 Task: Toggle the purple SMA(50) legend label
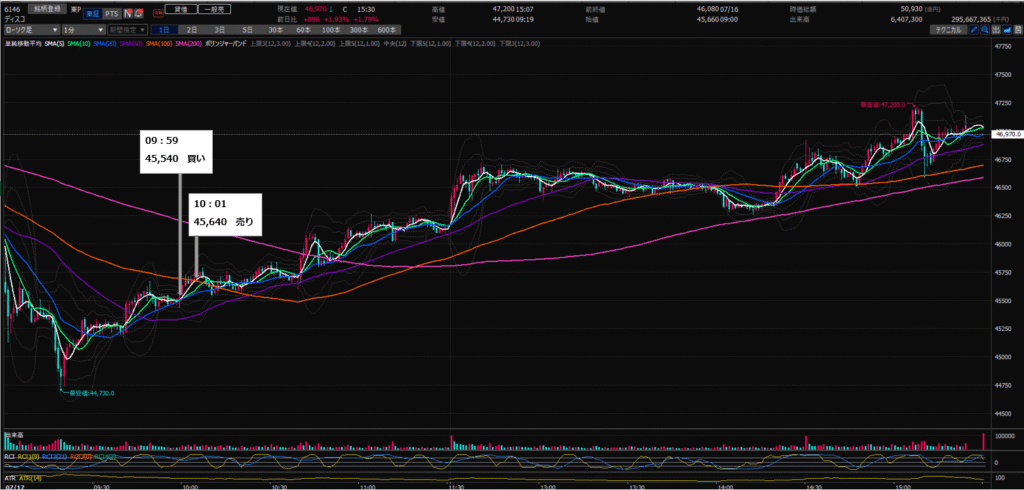129,43
